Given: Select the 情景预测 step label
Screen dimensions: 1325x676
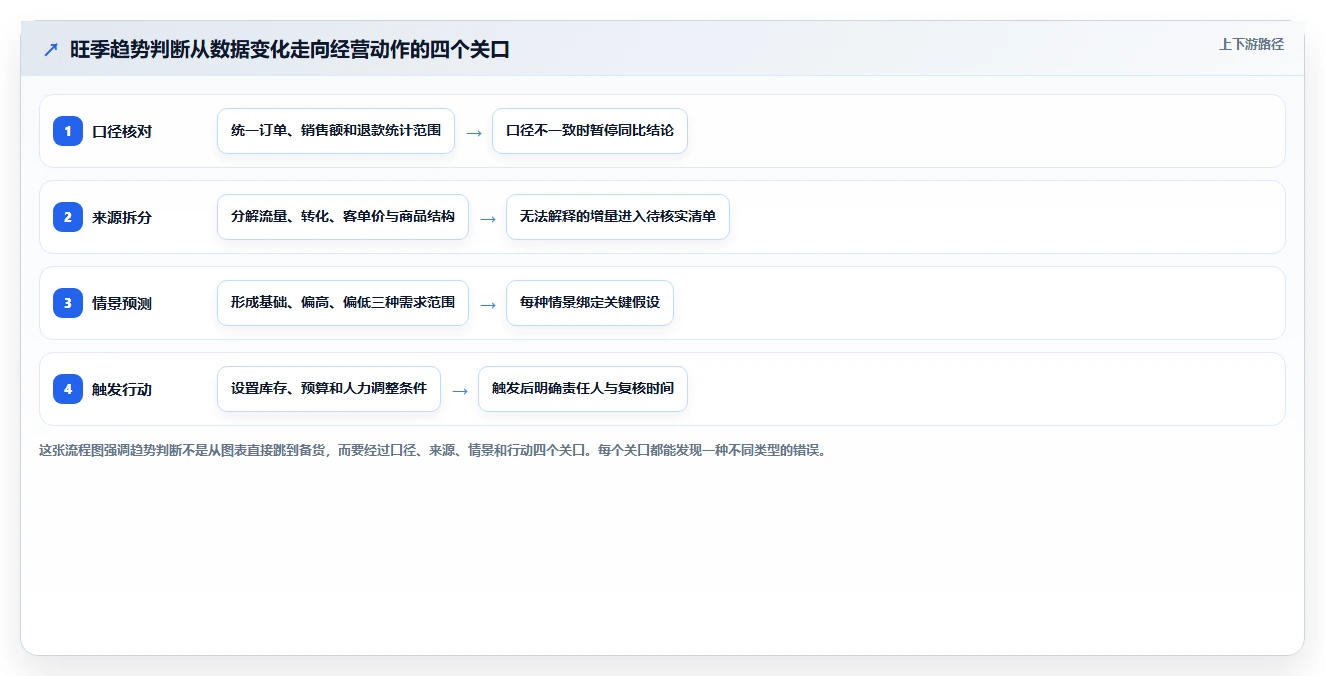Looking at the screenshot, I should point(122,303).
